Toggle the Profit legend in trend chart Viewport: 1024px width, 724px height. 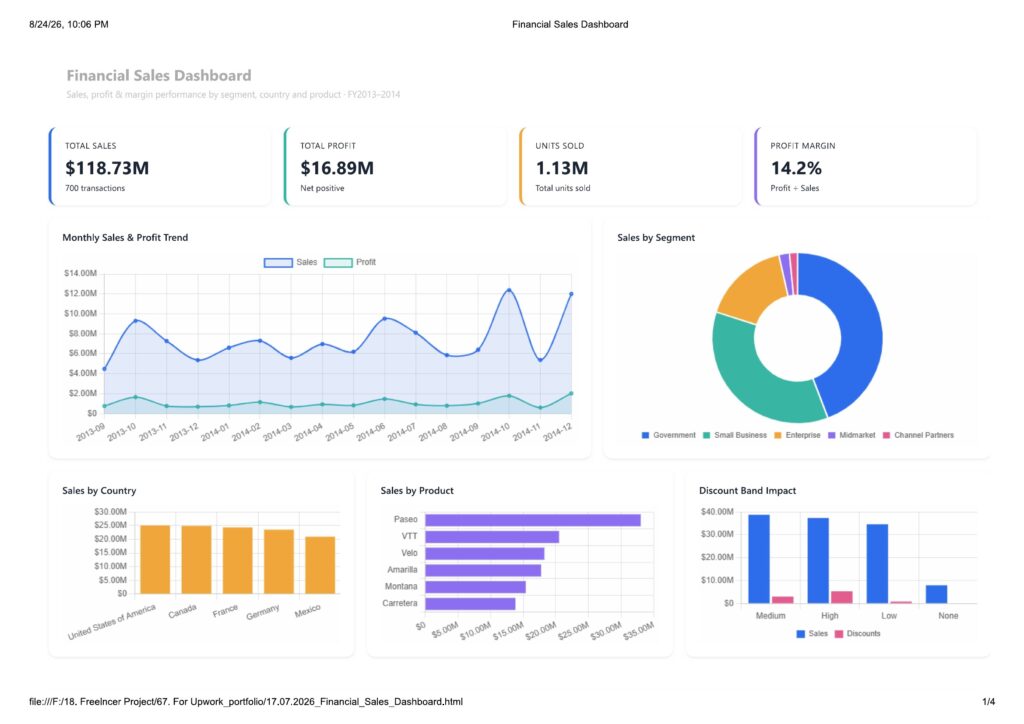coord(349,262)
